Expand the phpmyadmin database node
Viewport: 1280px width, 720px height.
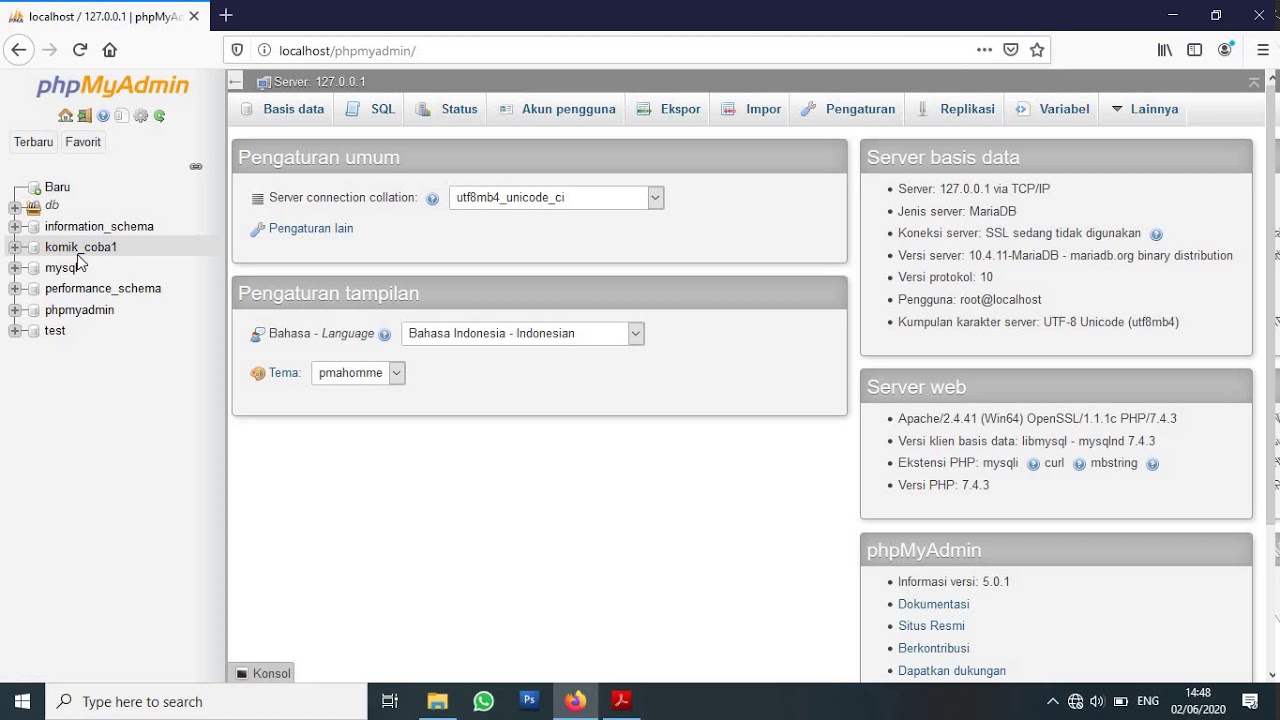(15, 310)
